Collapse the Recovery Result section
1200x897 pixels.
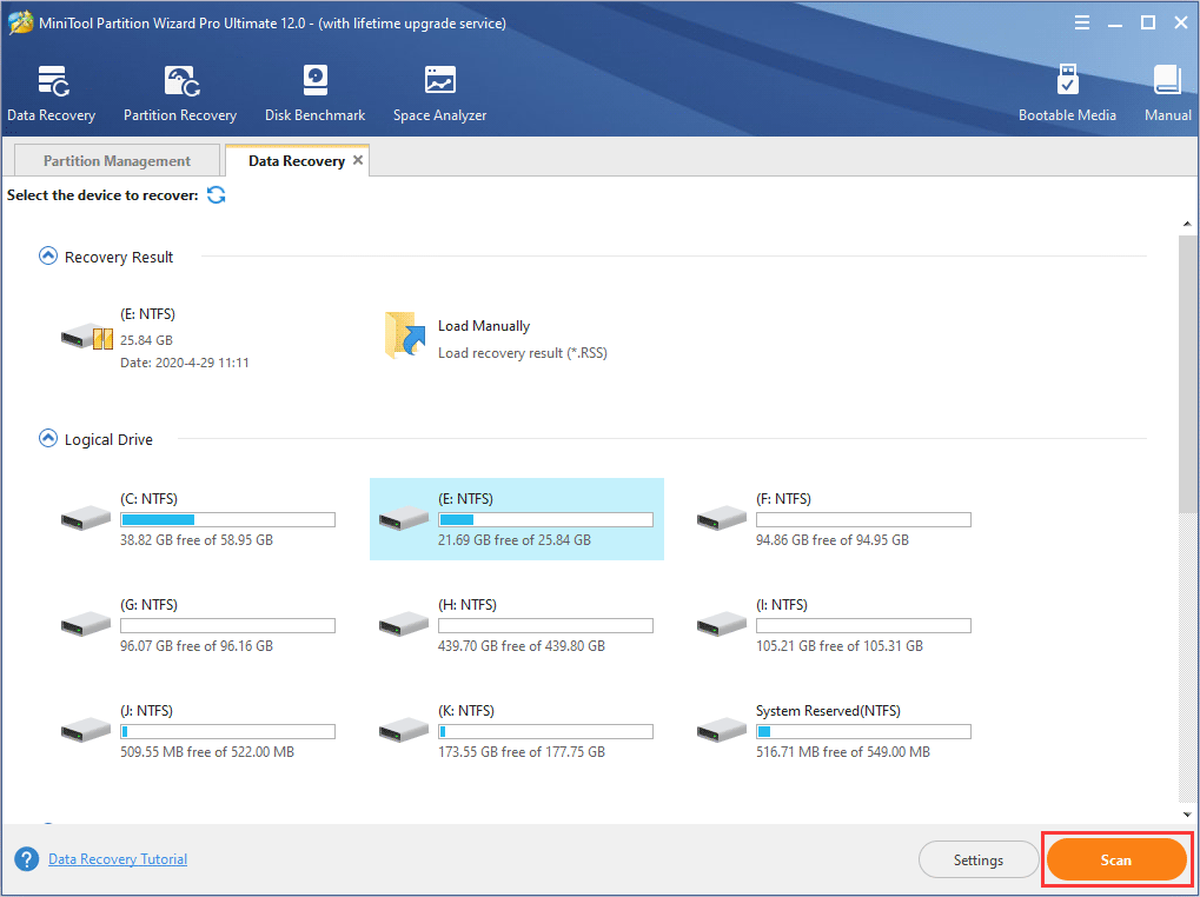(47, 256)
